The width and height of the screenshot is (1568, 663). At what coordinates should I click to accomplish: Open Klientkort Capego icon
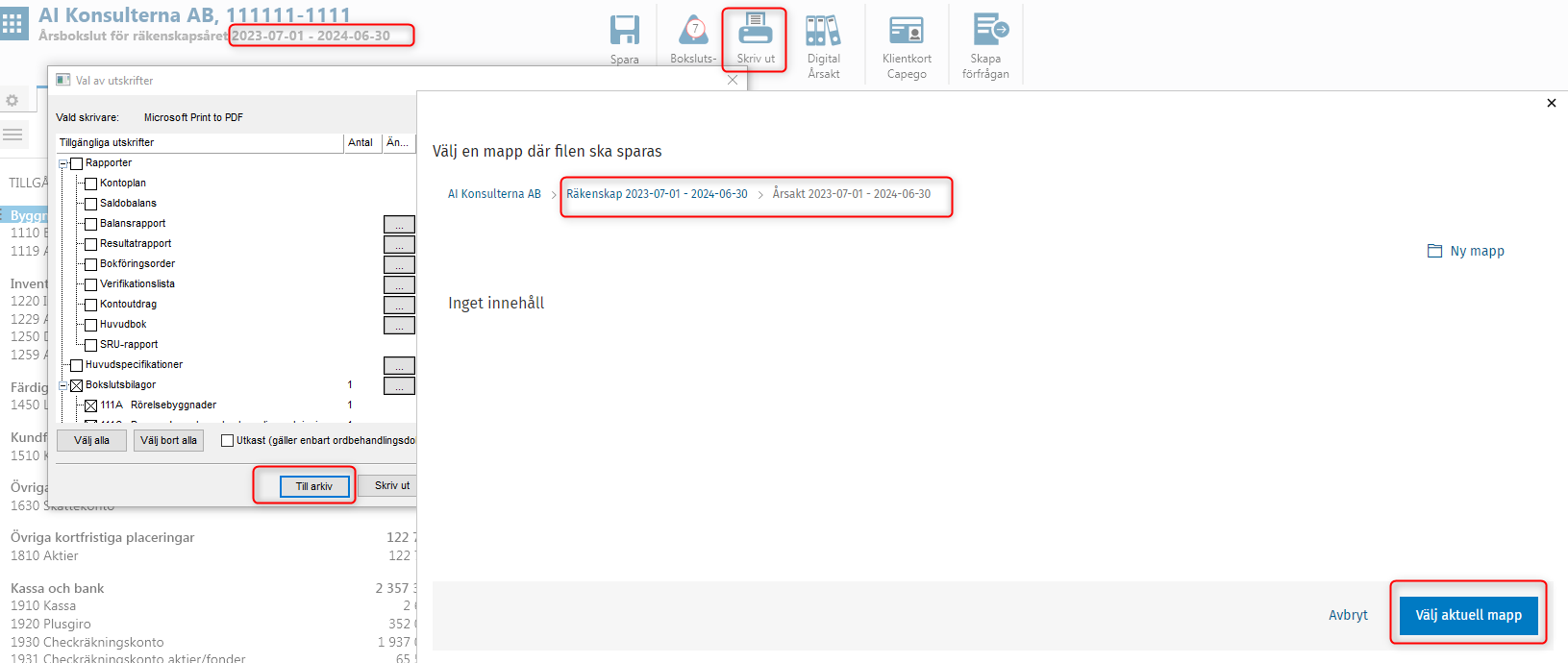907,30
